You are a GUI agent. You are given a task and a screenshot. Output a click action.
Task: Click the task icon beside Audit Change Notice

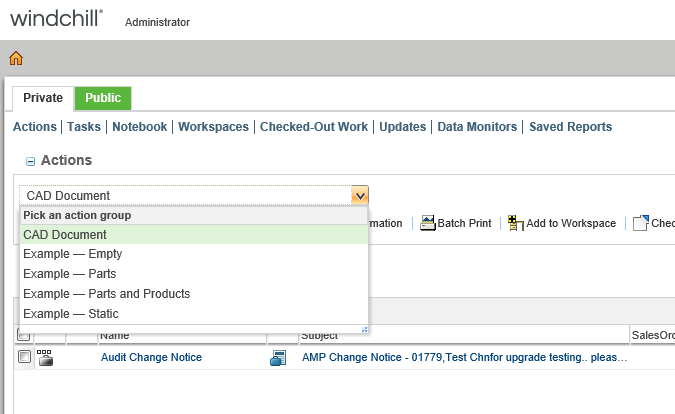[45, 358]
